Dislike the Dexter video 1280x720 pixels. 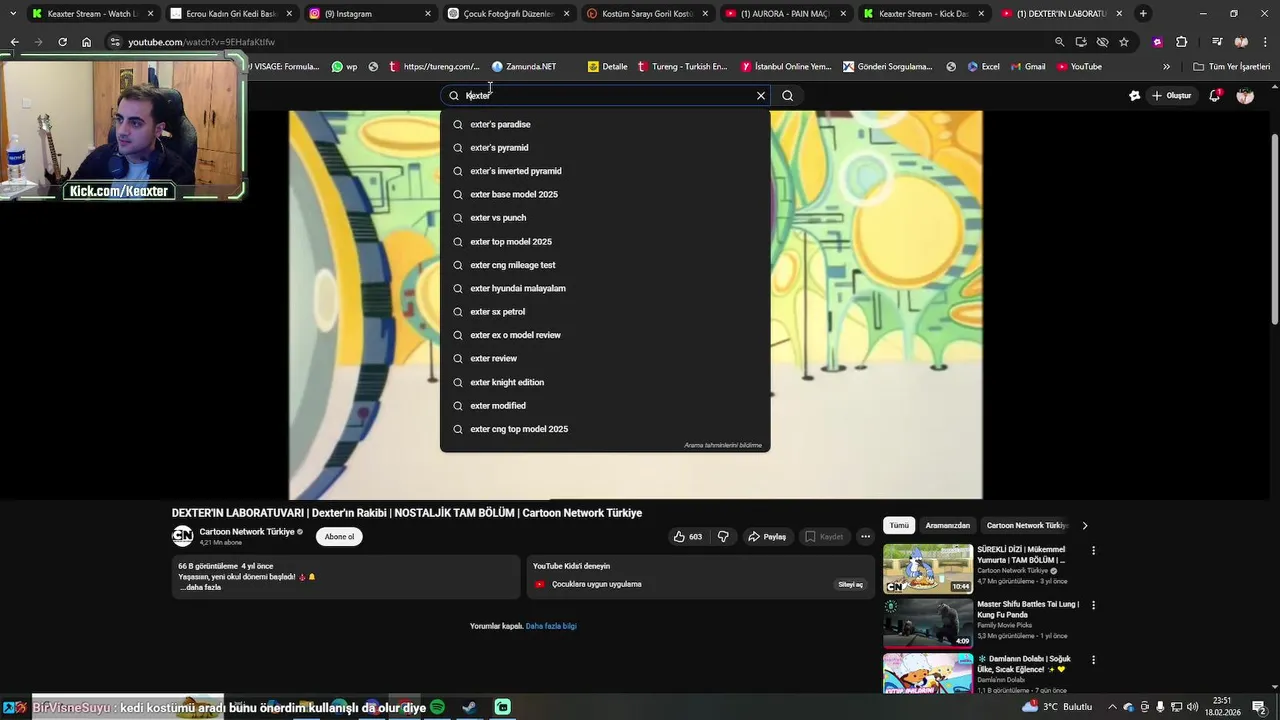[723, 537]
